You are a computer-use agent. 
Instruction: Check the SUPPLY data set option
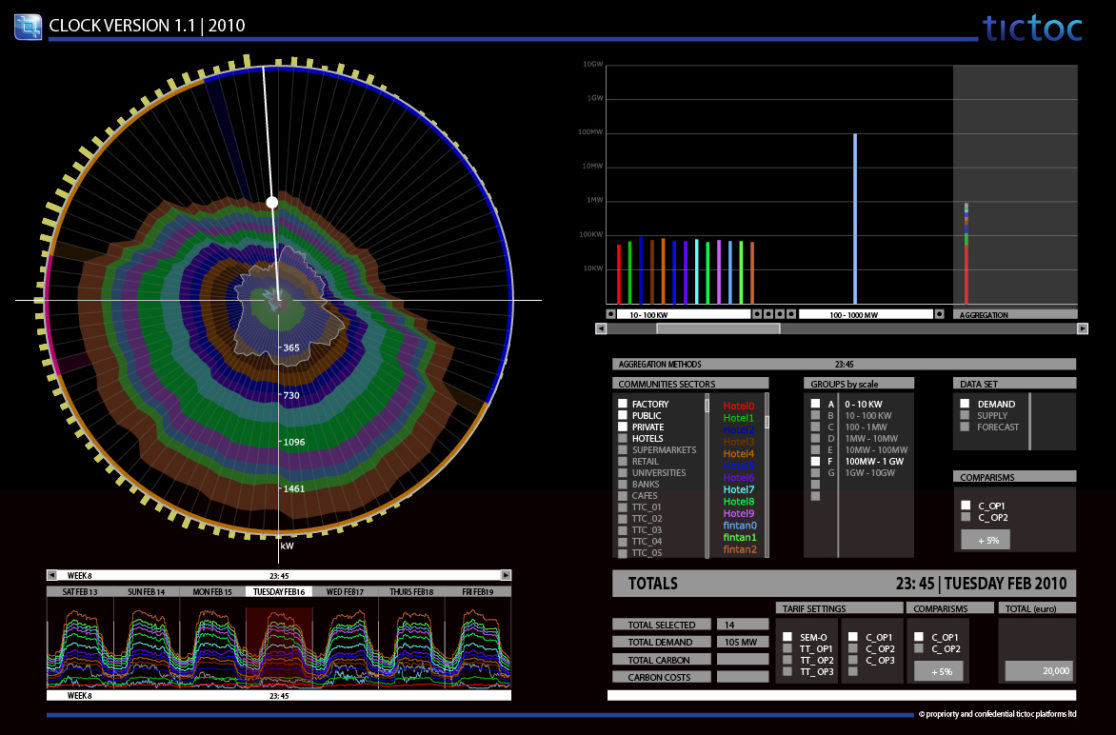[965, 416]
